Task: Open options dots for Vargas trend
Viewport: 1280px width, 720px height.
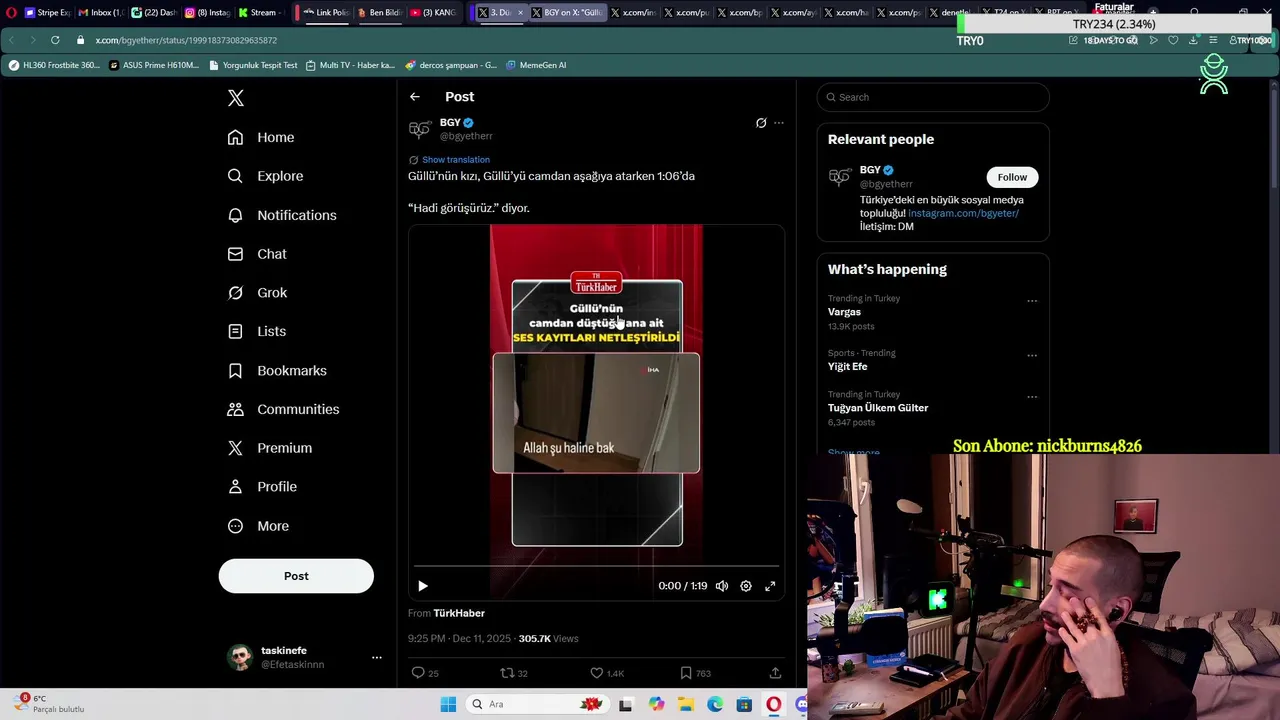Action: tap(1032, 300)
